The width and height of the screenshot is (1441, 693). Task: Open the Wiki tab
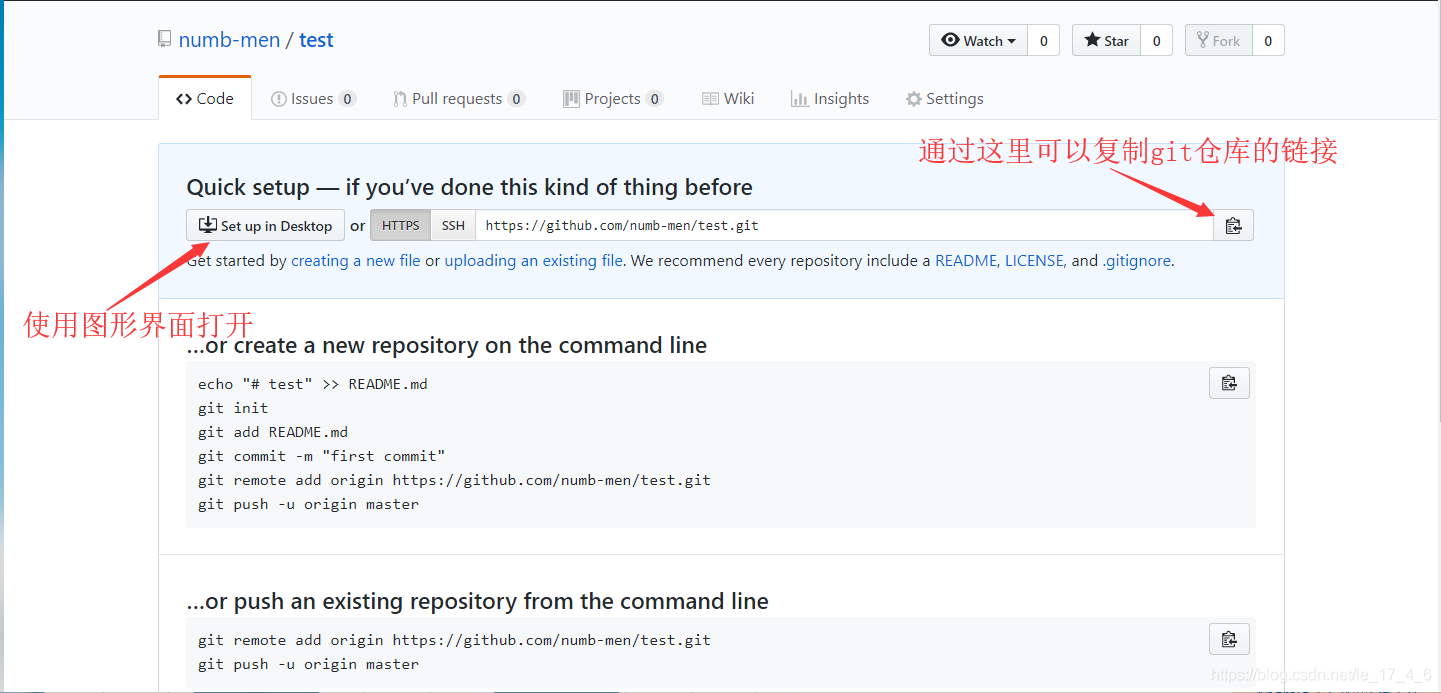coord(728,98)
